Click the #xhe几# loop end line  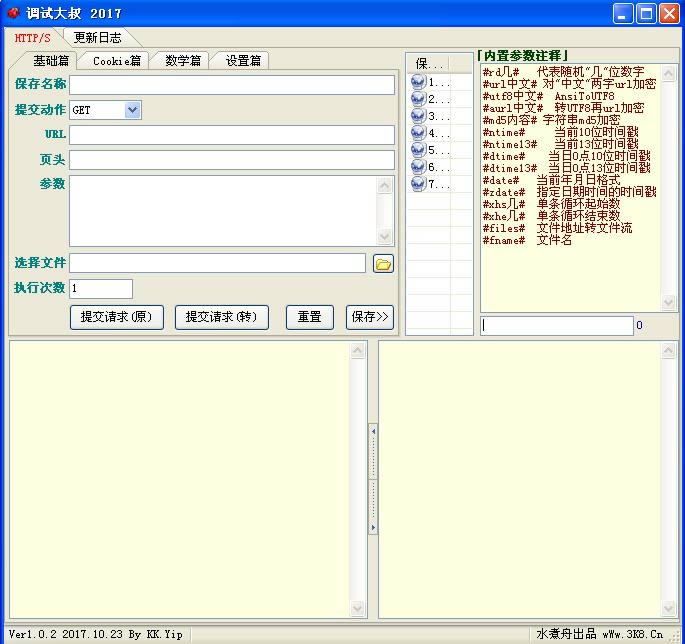click(x=551, y=216)
